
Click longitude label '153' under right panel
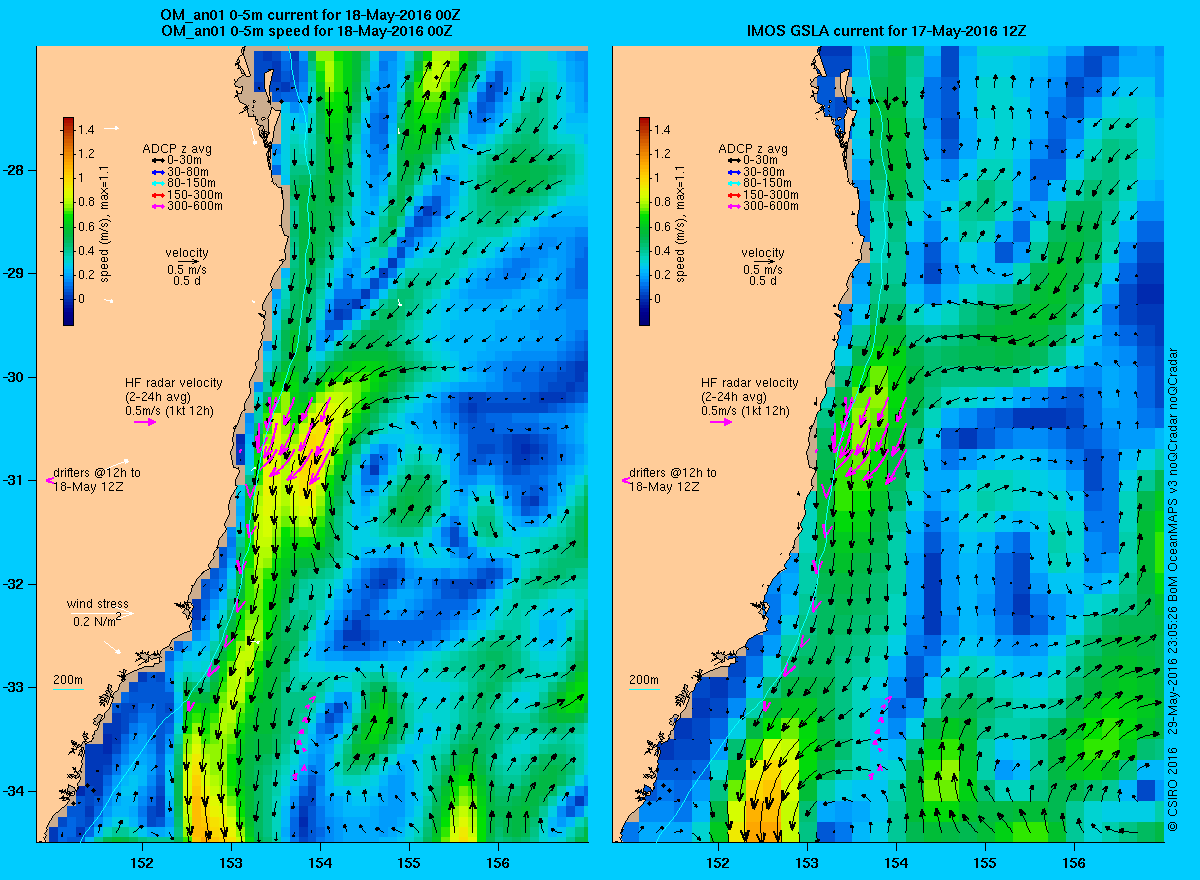807,862
